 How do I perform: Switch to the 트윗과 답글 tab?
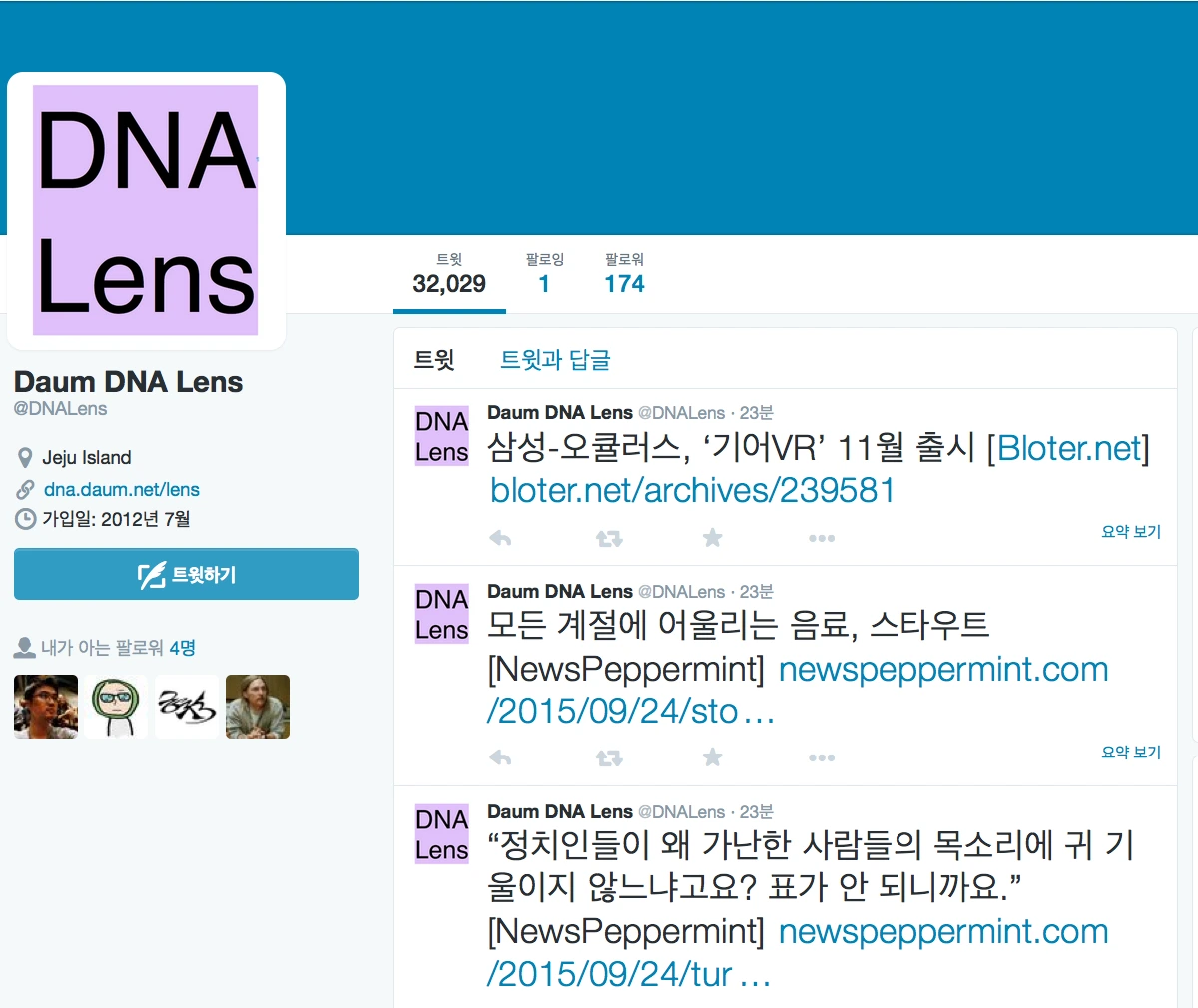[x=555, y=360]
